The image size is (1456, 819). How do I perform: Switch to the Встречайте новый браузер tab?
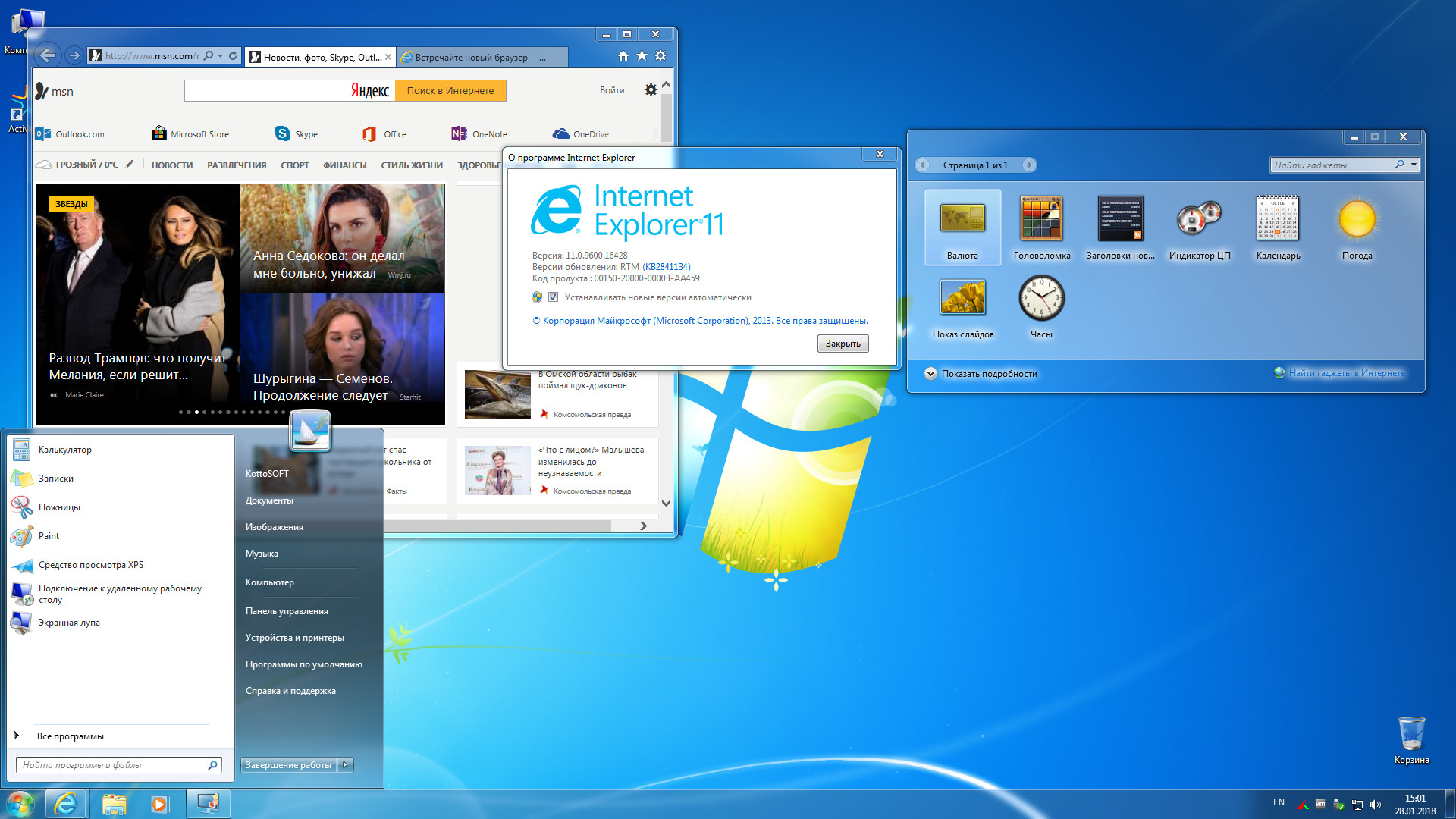tap(472, 58)
